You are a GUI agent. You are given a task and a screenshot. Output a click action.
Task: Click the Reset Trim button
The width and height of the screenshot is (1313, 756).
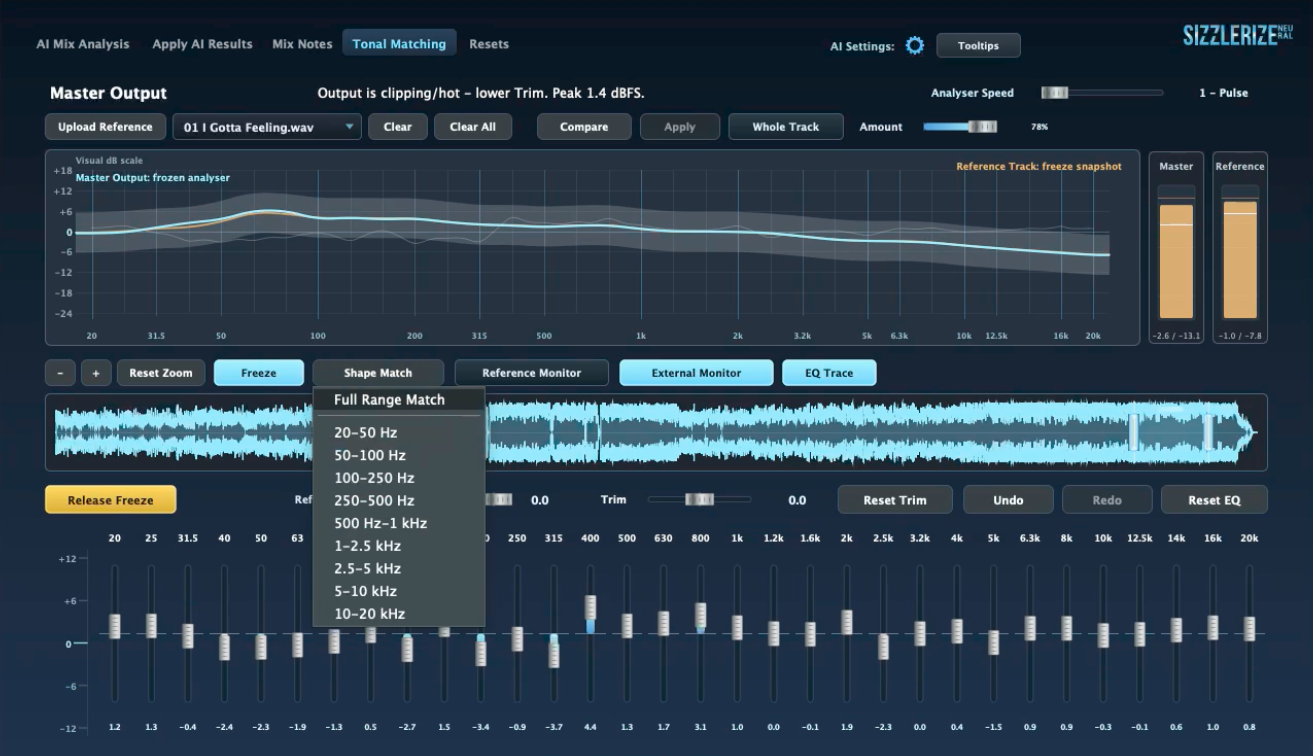coord(895,500)
